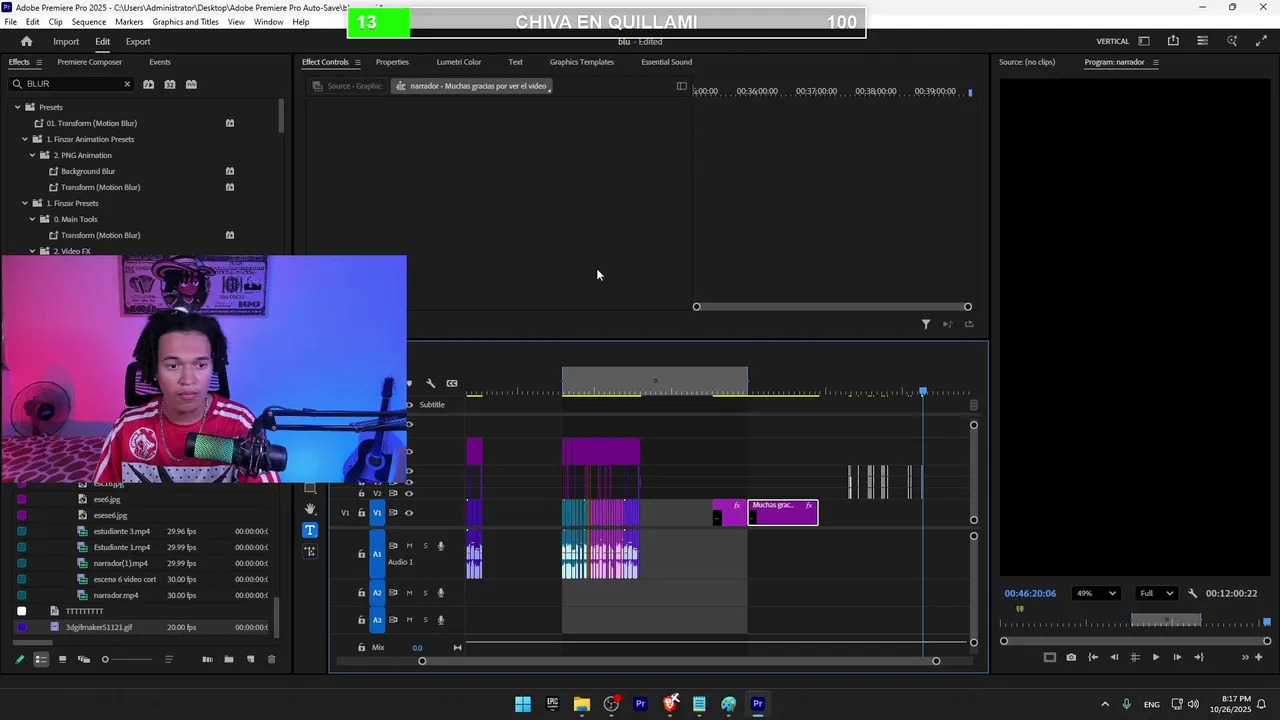Collapse the Presets folder in Effects
This screenshot has height=720, width=1280.
tap(17, 107)
